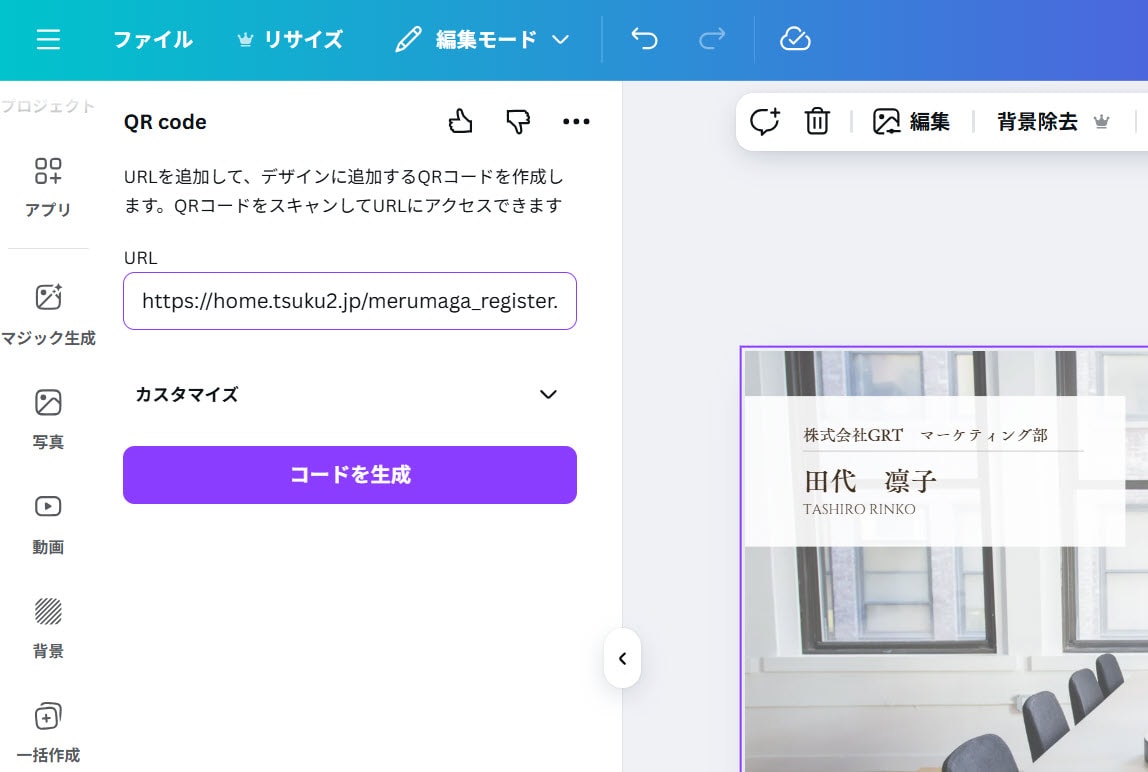Open the アプリ sidebar panel
The width and height of the screenshot is (1148, 772).
point(48,186)
